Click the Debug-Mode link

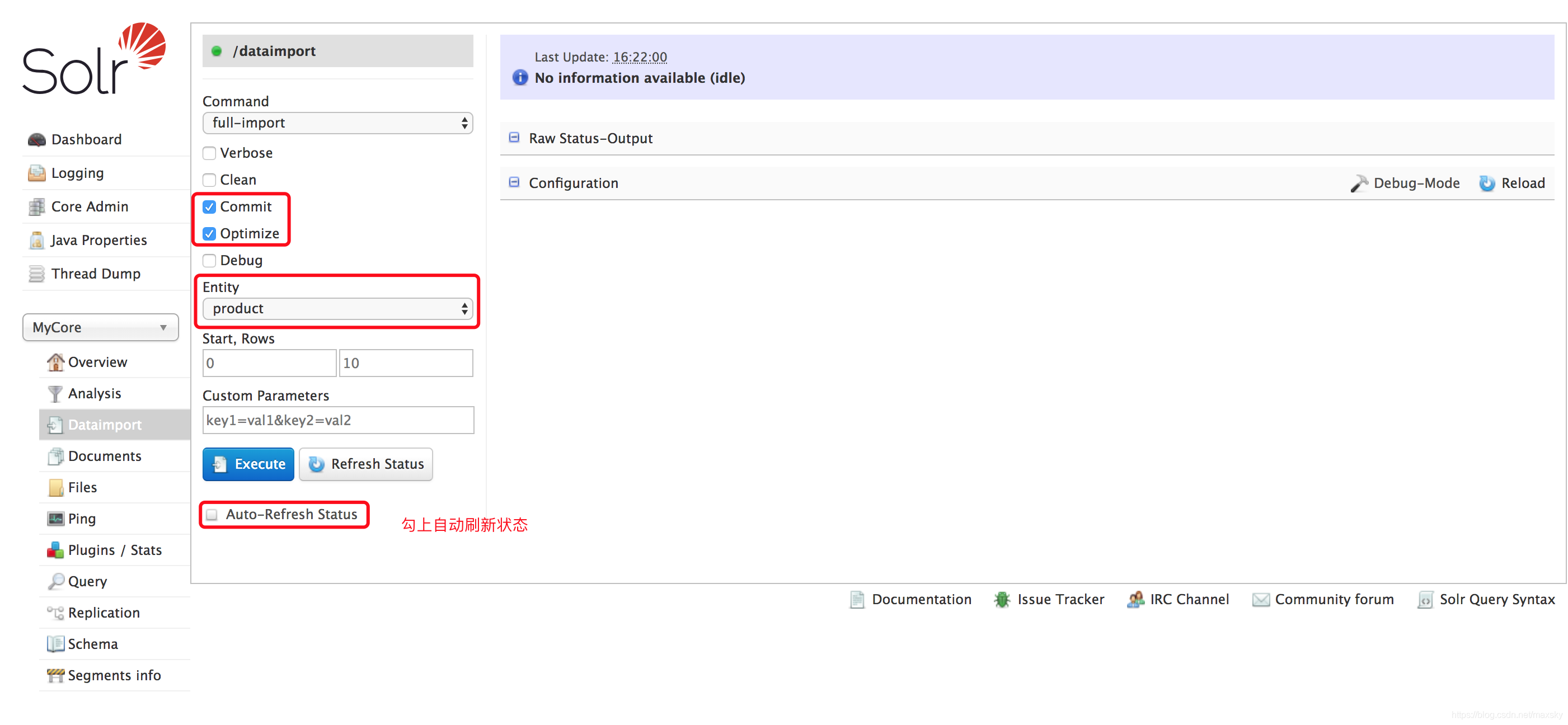(1416, 183)
